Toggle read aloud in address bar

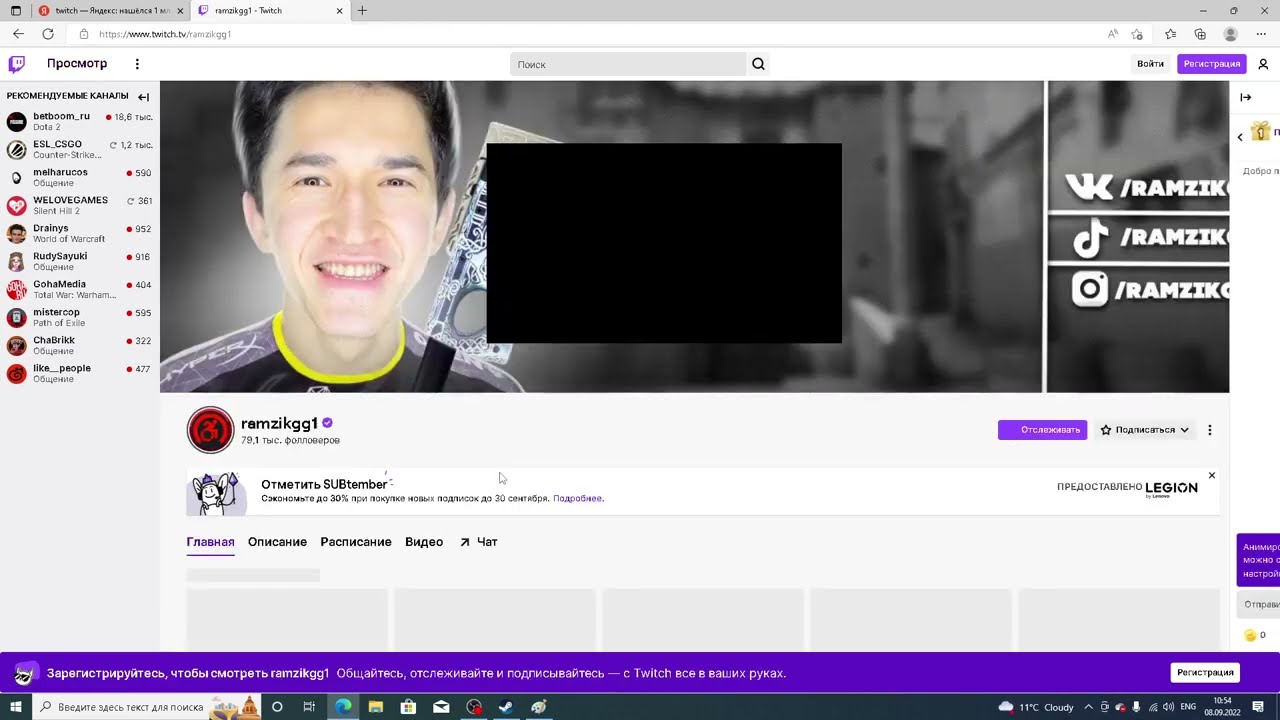[x=1113, y=34]
